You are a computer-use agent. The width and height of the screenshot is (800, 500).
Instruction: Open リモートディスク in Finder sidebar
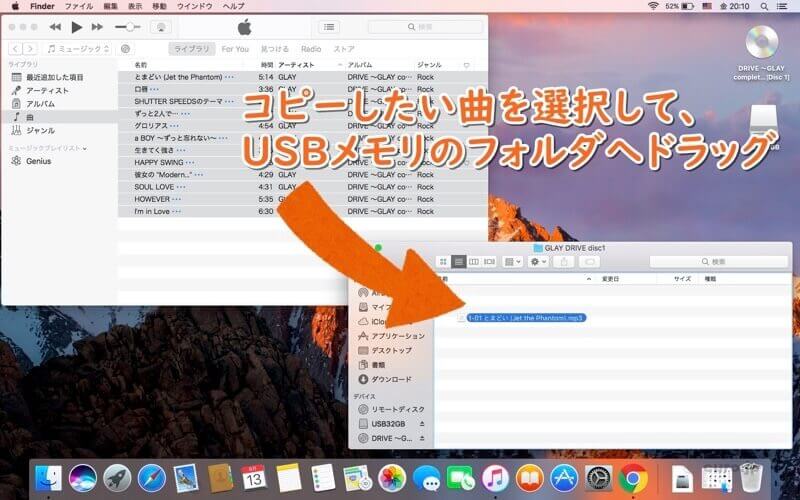tap(392, 409)
